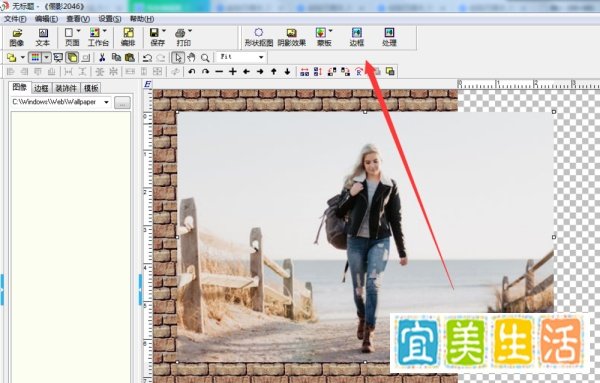Open the 帮助(H) menu
Screen dimensions: 600x383
click(x=142, y=19)
